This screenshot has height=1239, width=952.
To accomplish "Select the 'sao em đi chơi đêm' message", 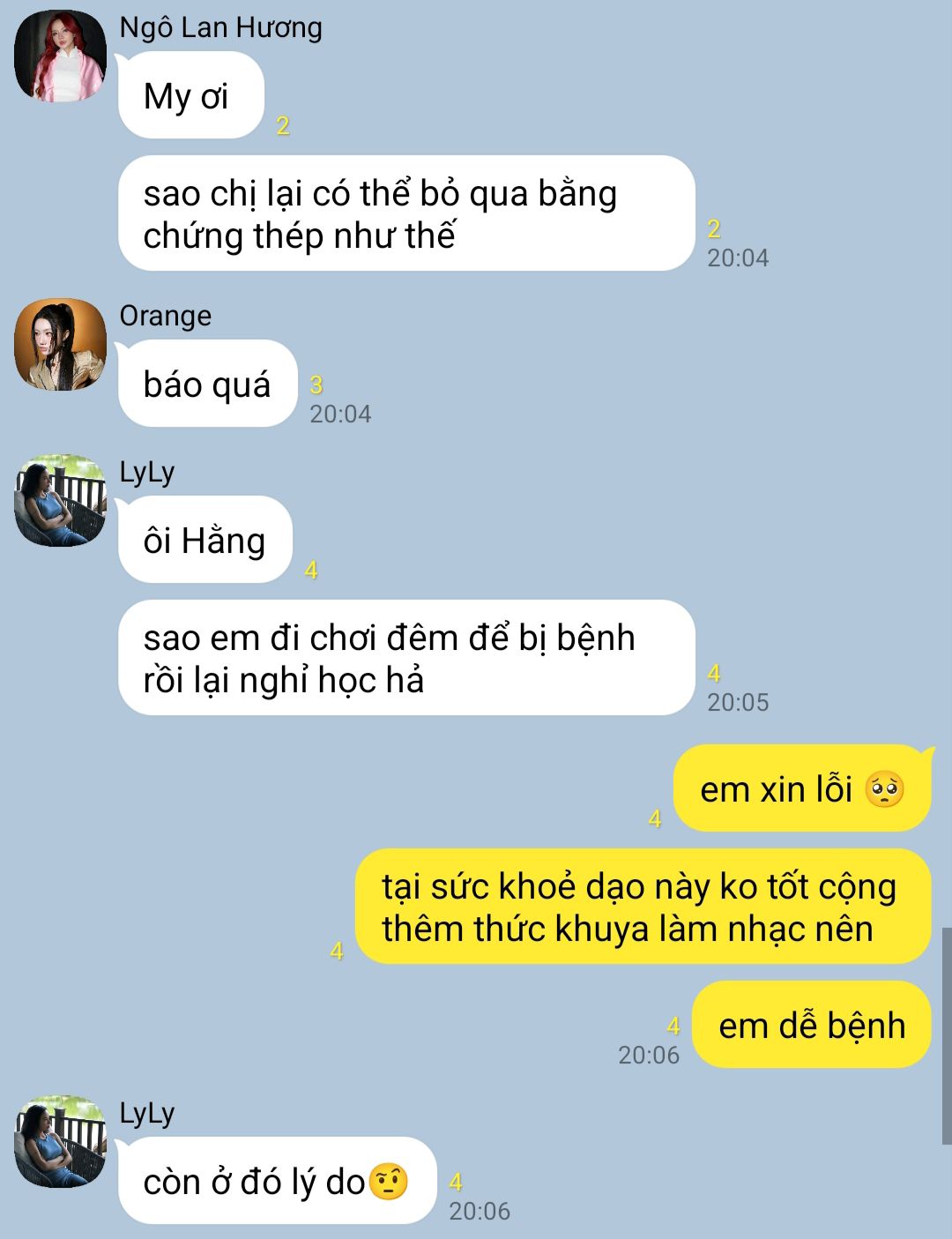I will point(406,658).
